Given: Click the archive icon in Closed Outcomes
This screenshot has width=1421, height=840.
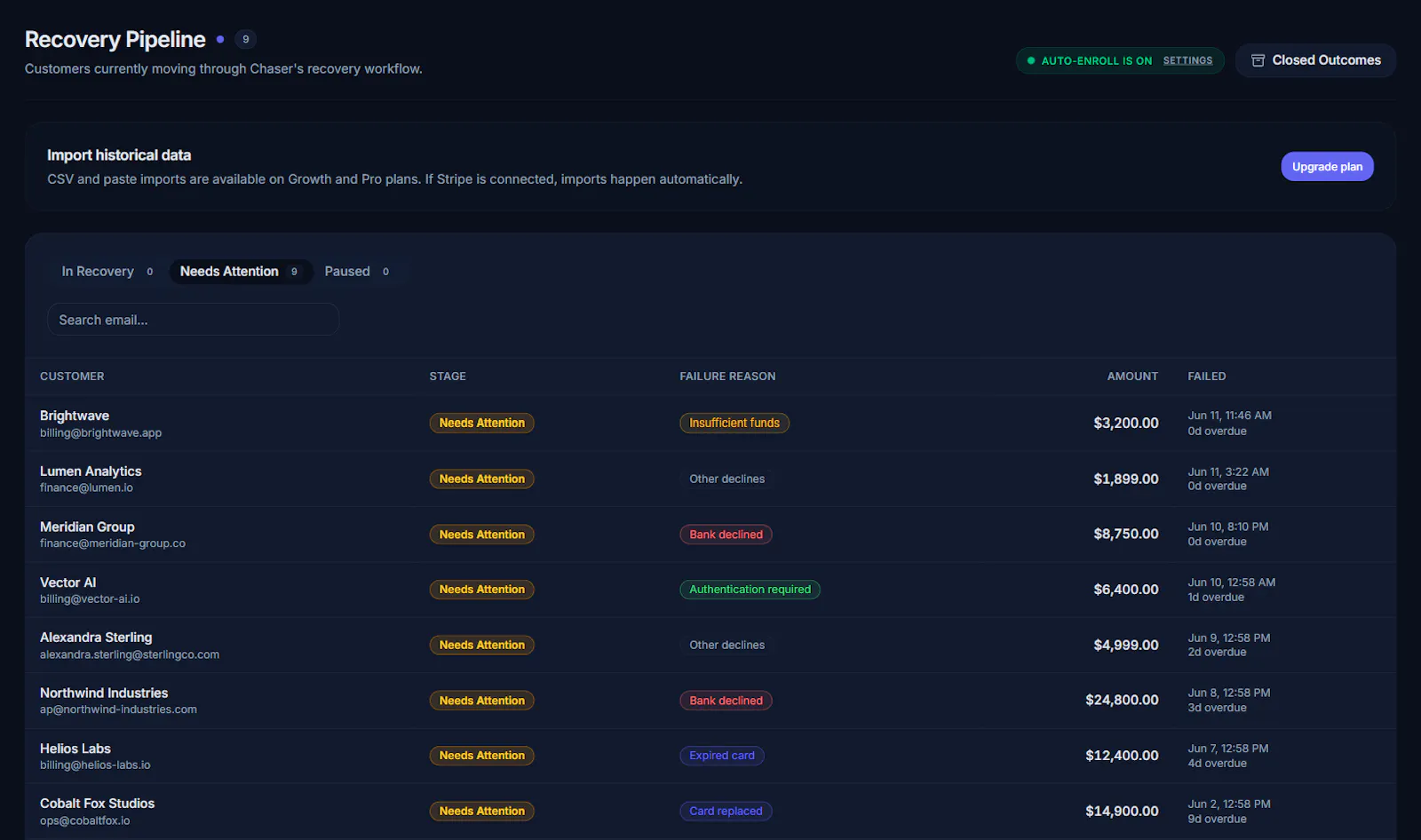Looking at the screenshot, I should [x=1258, y=60].
